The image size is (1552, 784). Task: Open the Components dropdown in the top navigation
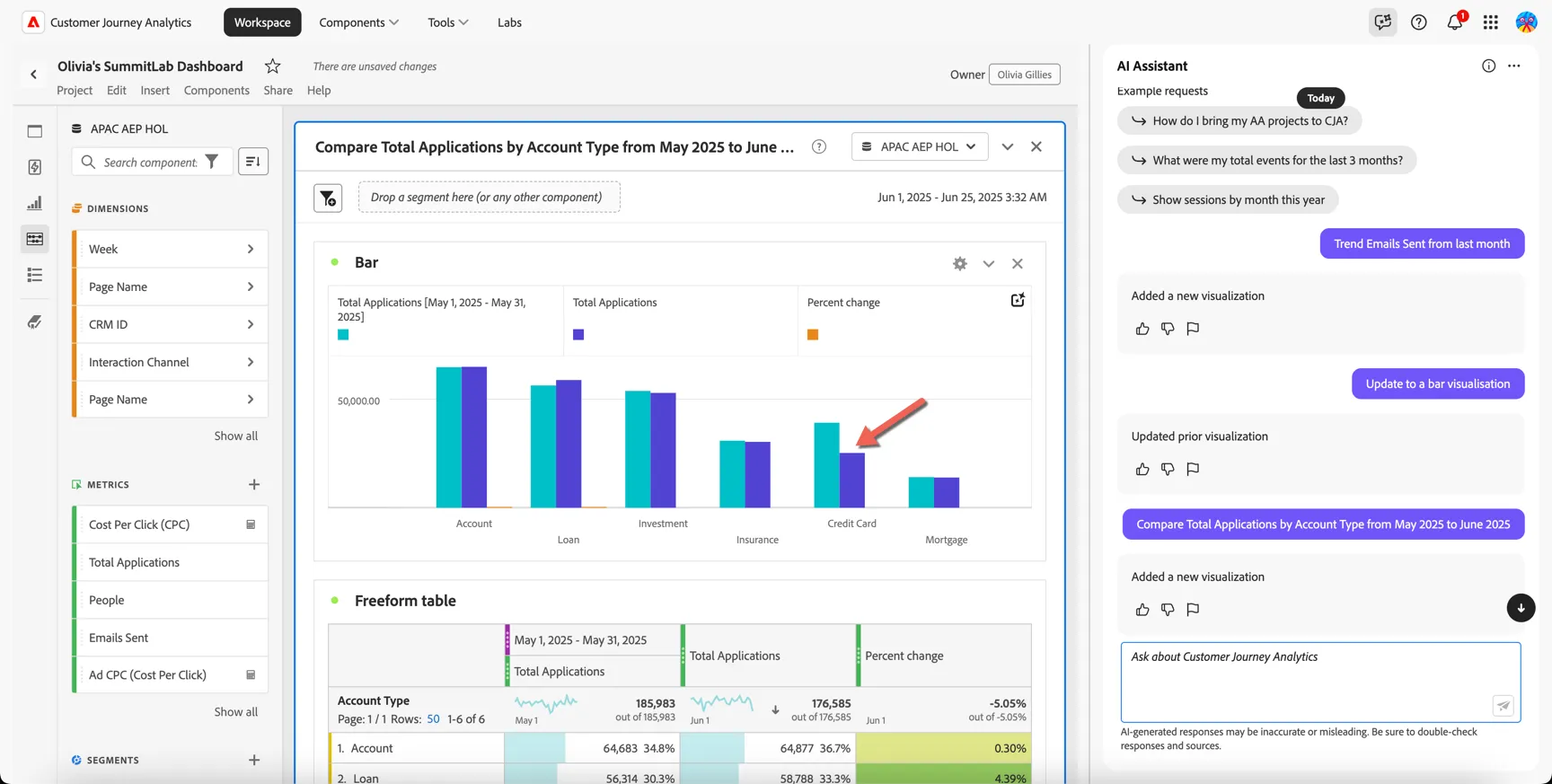[x=359, y=22]
